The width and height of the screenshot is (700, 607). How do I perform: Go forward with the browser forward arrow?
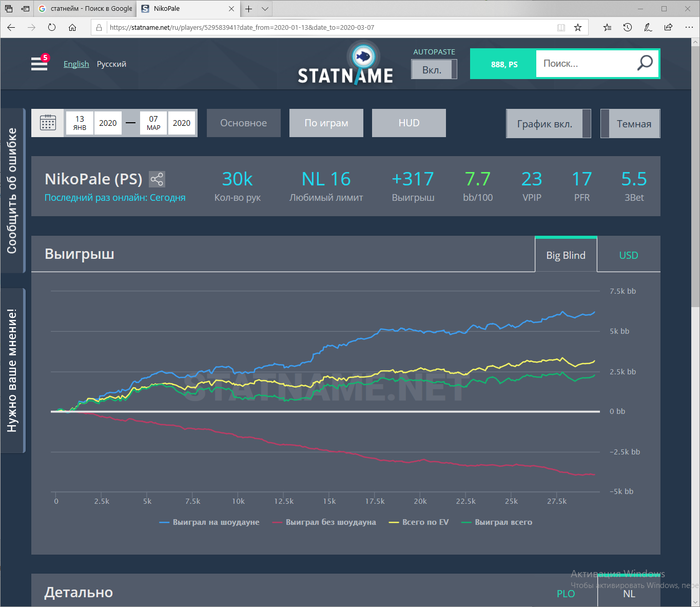31,27
